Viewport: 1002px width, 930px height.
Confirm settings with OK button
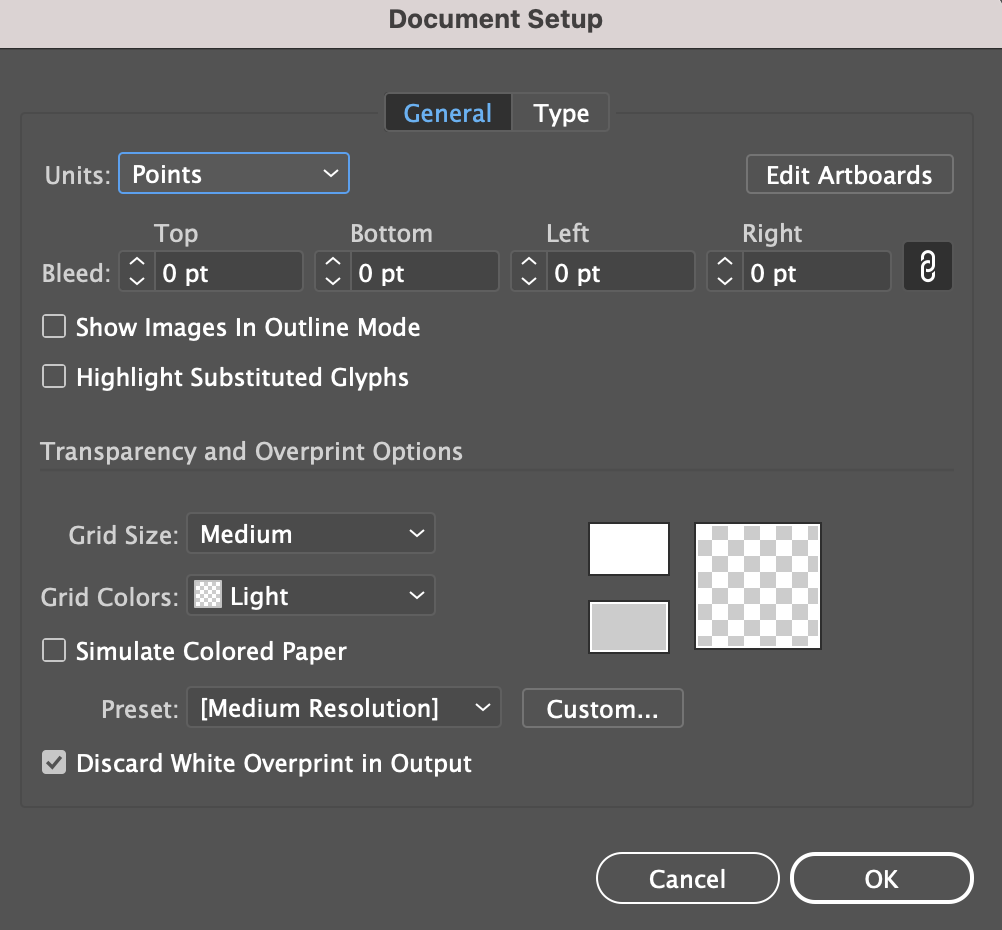882,878
